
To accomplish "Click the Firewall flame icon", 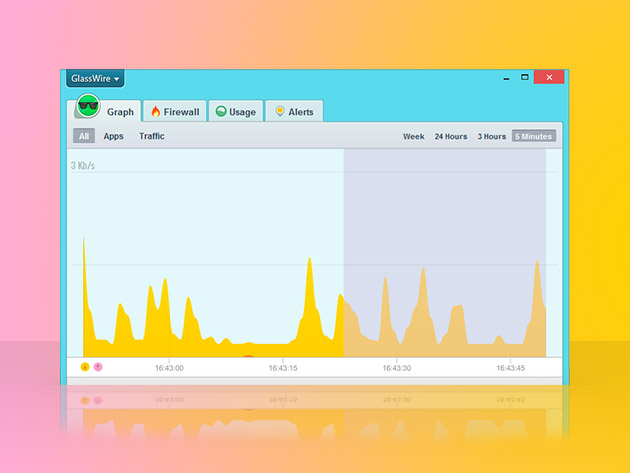I will pos(155,112).
